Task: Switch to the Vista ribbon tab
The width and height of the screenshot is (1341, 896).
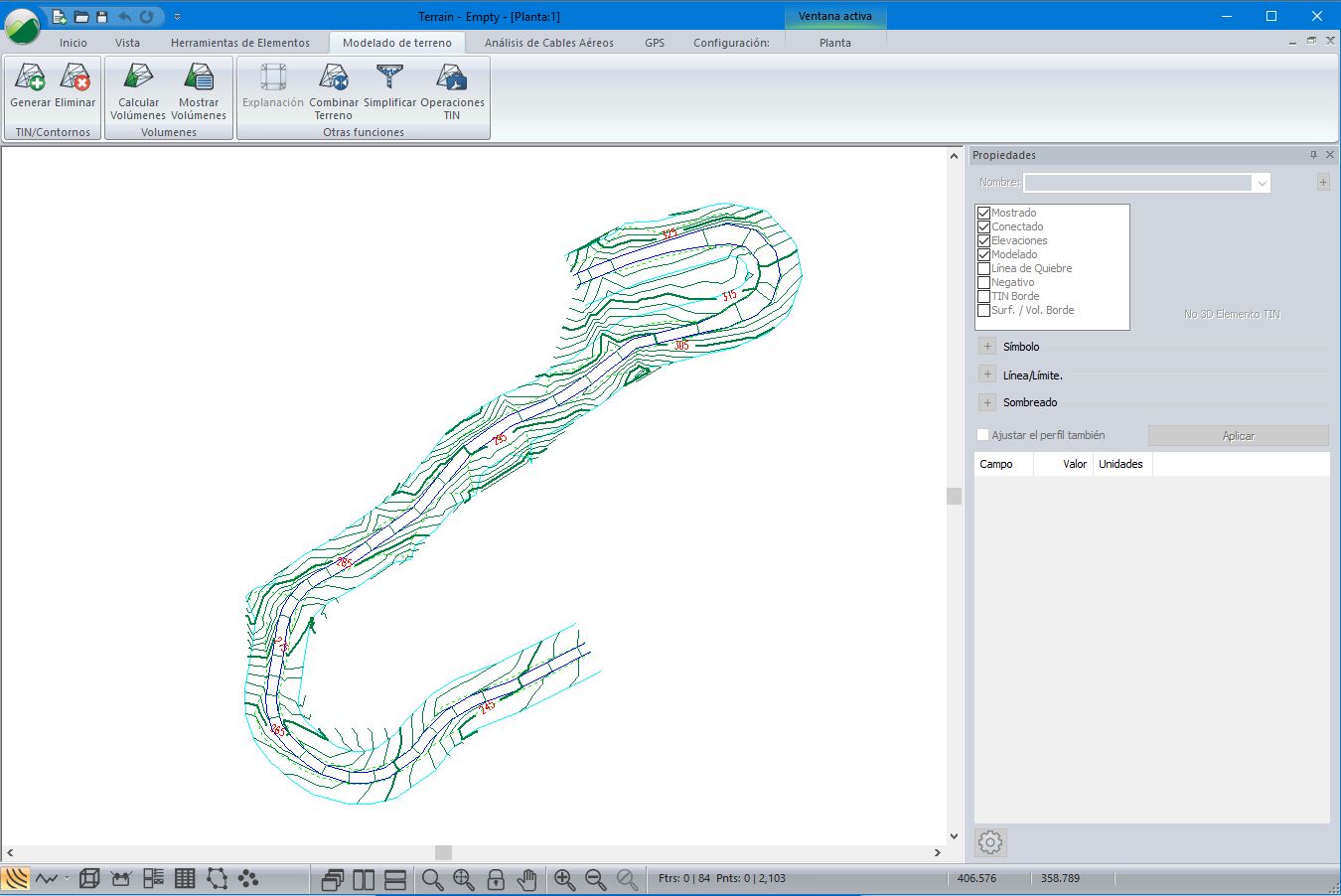Action: click(127, 43)
